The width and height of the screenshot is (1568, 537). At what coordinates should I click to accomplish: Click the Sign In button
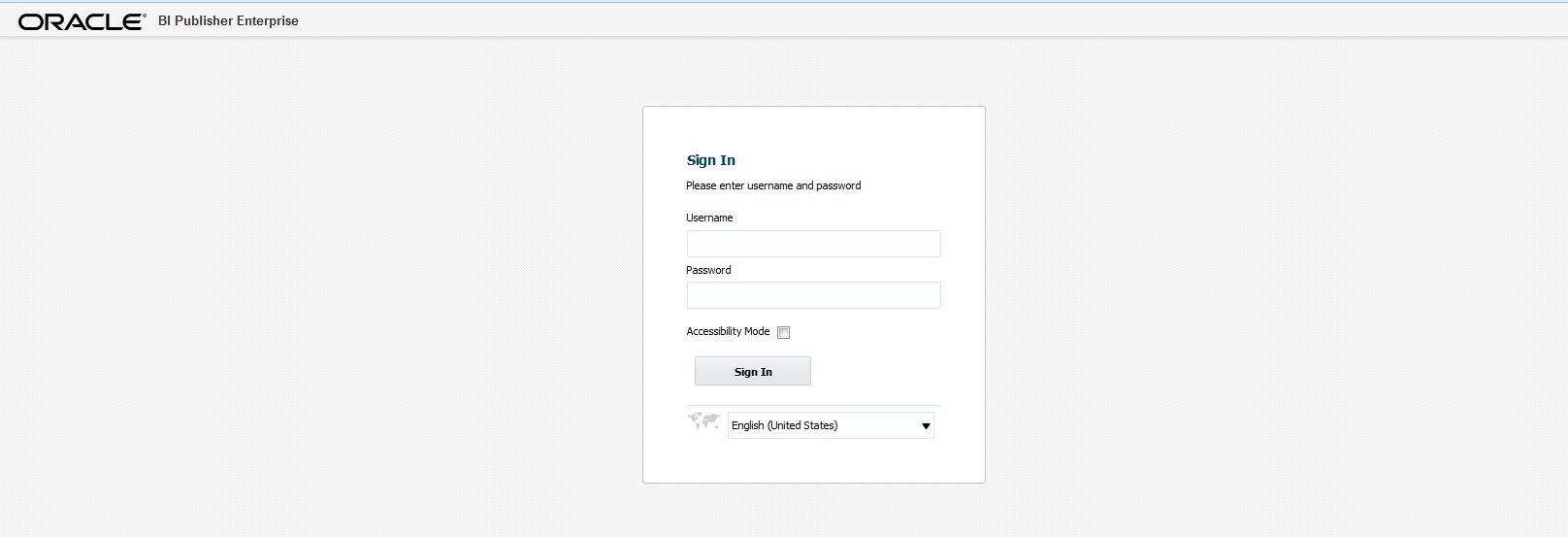tap(753, 371)
